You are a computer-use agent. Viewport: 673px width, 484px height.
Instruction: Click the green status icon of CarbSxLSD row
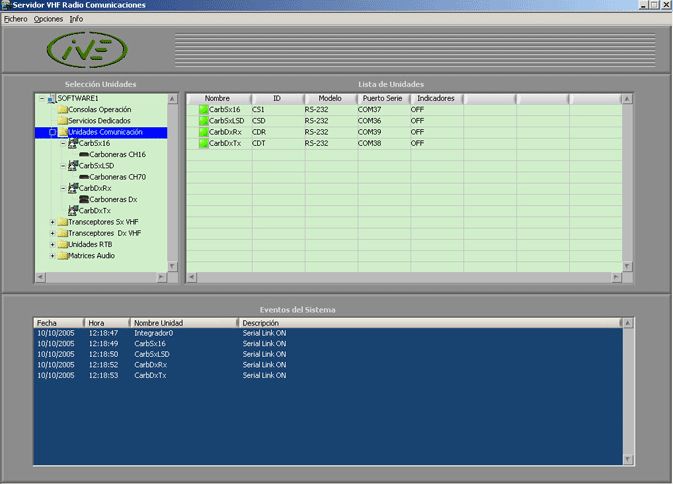pos(203,121)
